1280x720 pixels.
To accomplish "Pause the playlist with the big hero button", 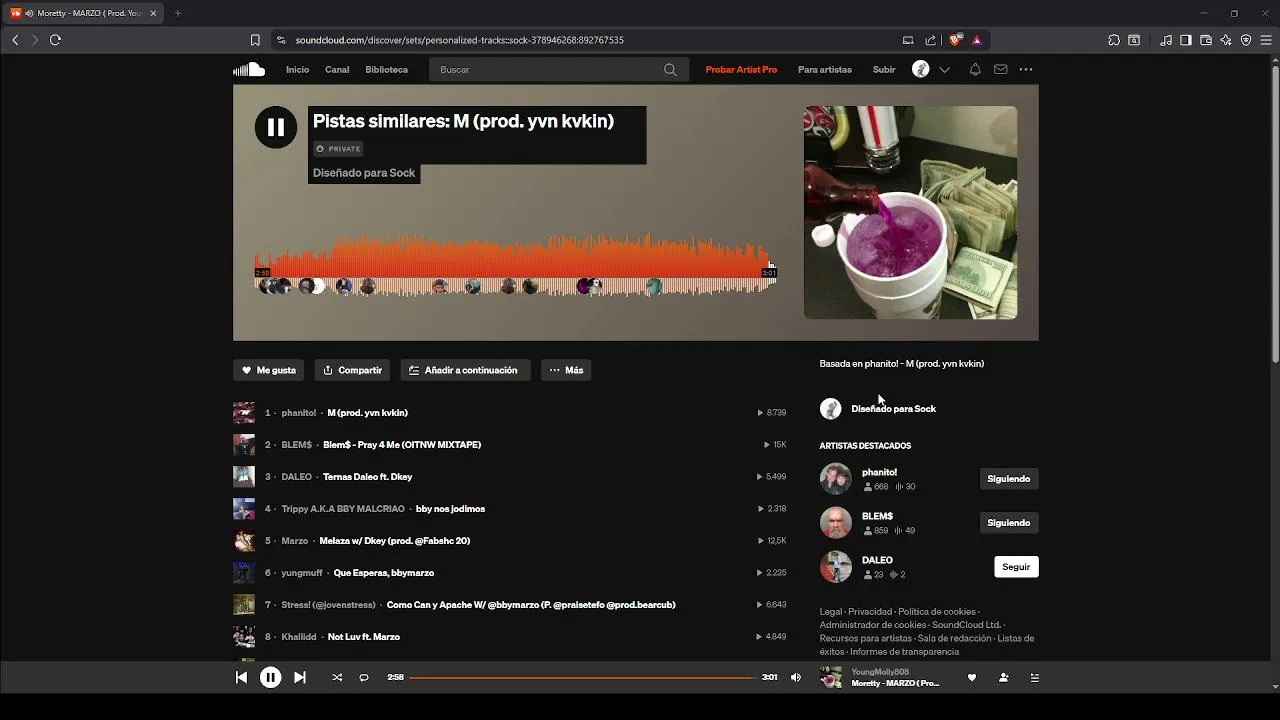I will (276, 127).
